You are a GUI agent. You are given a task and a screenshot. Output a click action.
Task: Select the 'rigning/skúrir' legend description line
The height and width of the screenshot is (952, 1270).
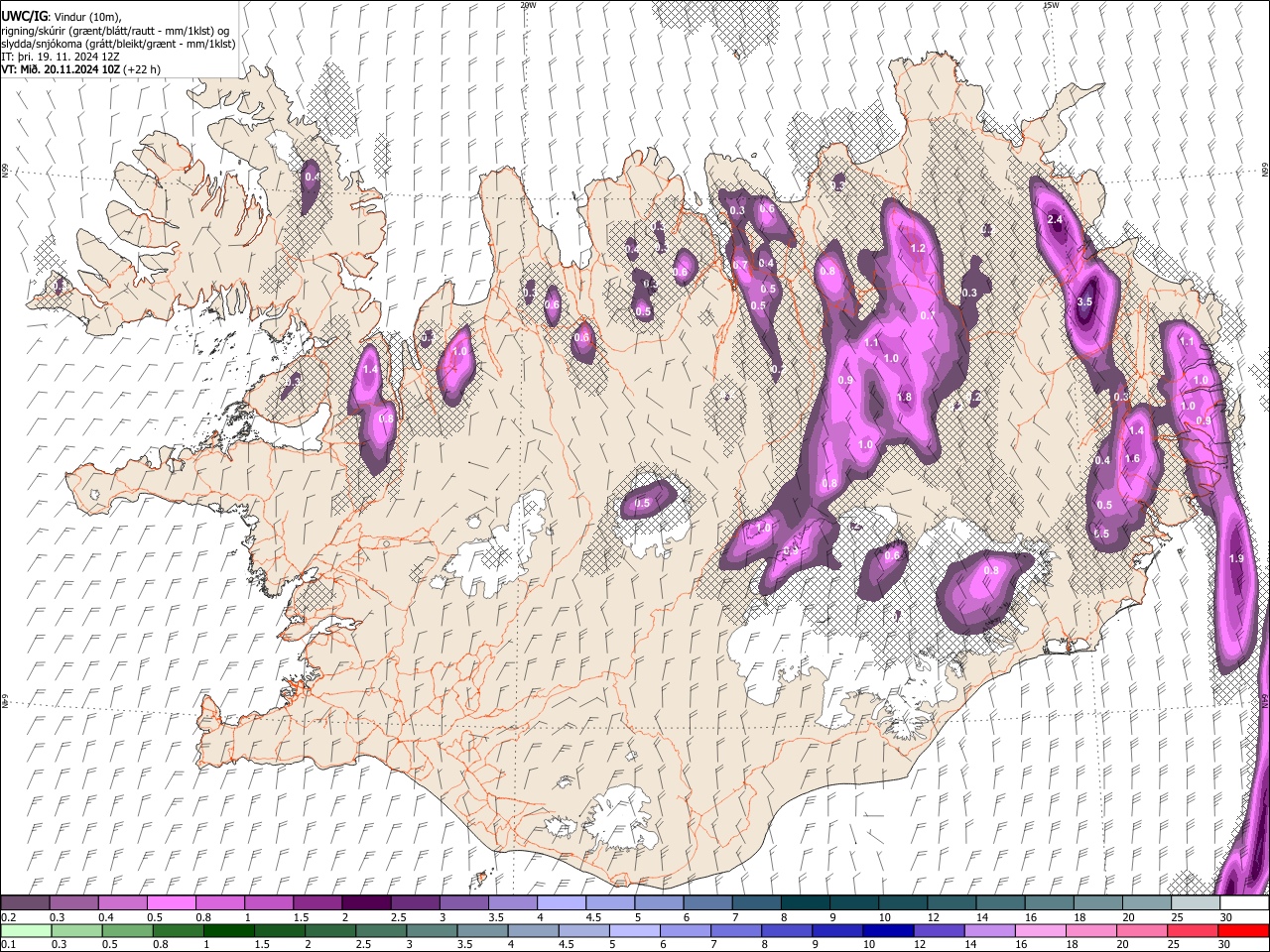115,31
